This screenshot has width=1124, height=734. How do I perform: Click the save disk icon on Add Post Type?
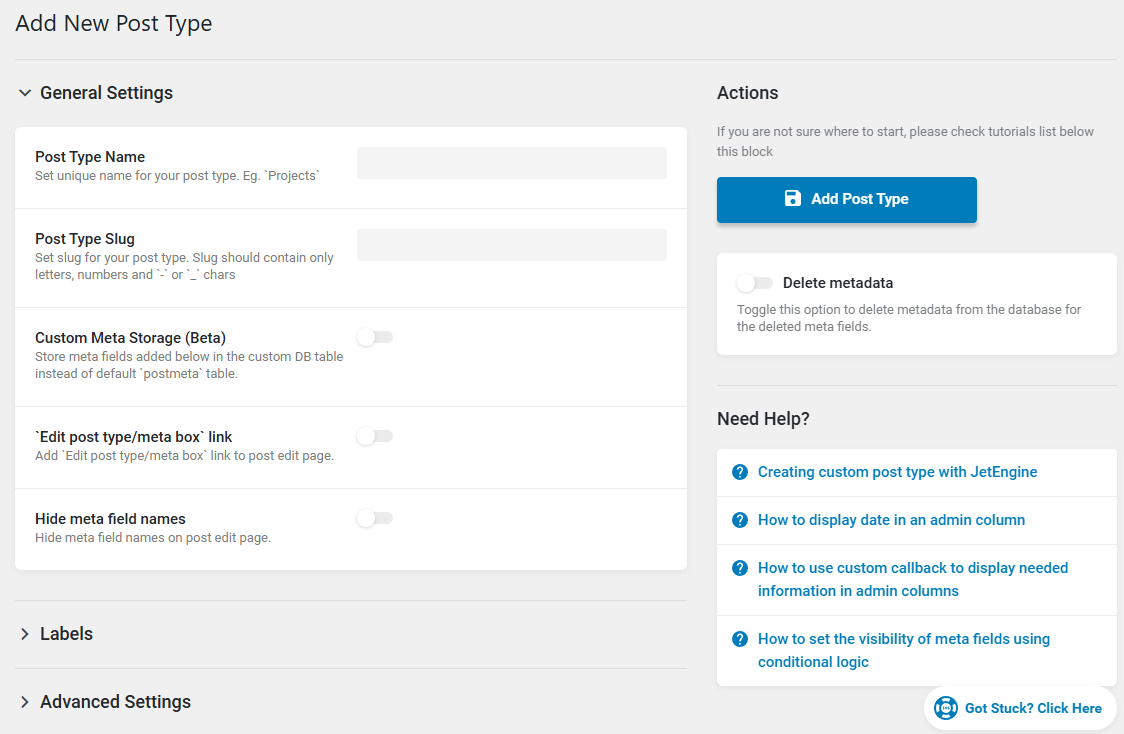click(x=792, y=199)
